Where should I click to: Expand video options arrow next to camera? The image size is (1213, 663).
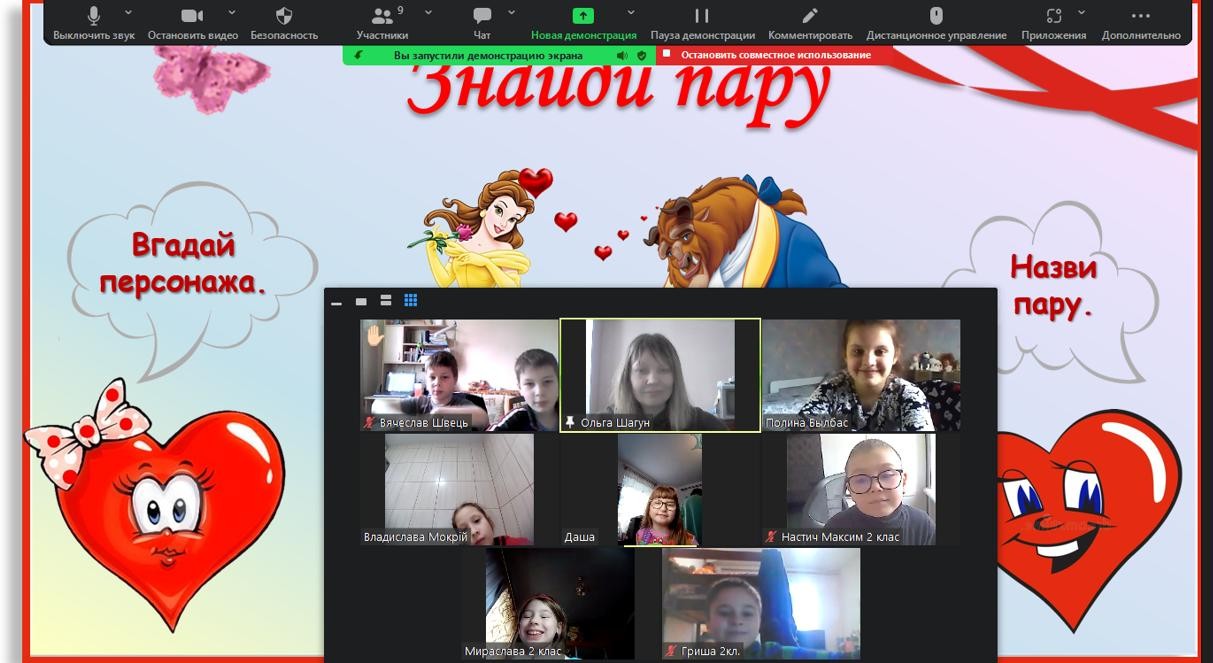(x=232, y=13)
